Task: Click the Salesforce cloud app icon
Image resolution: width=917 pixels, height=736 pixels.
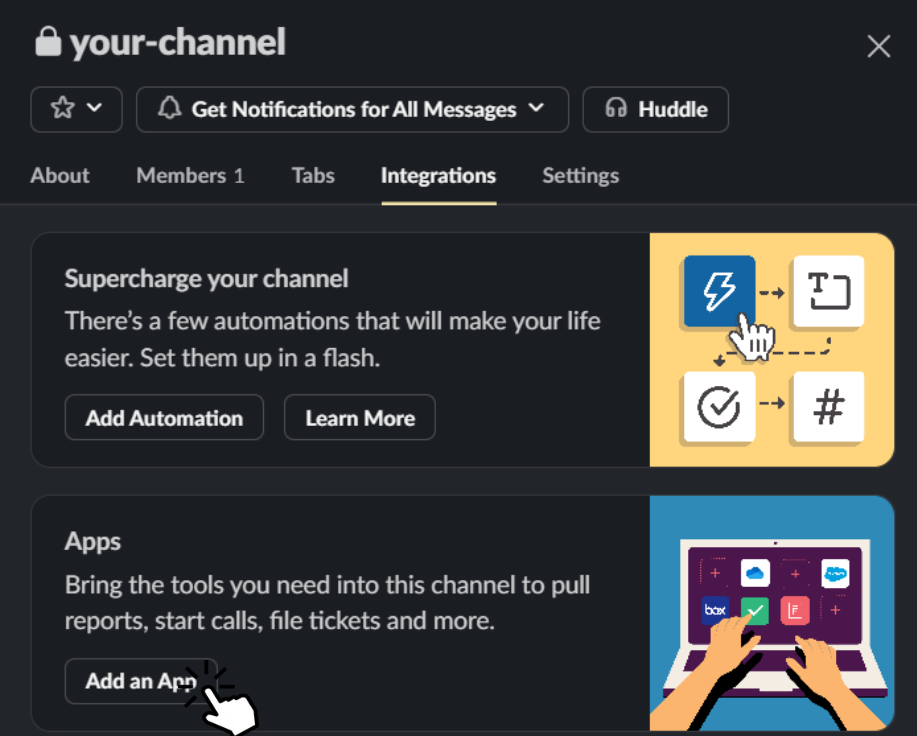Action: 835,573
